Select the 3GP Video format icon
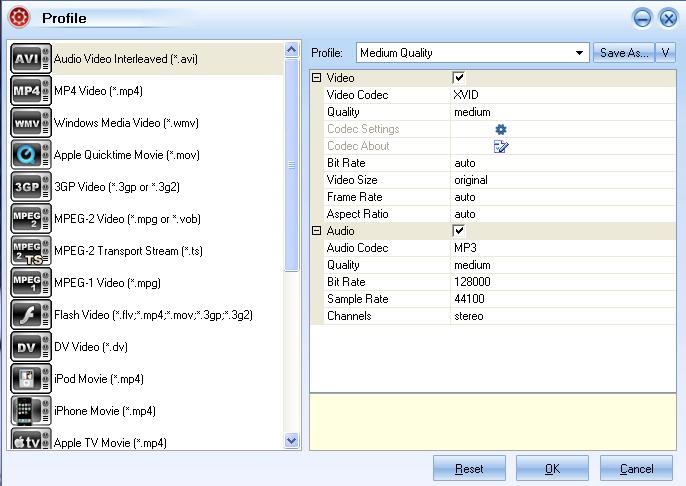Viewport: 686px width, 486px height. [31, 187]
